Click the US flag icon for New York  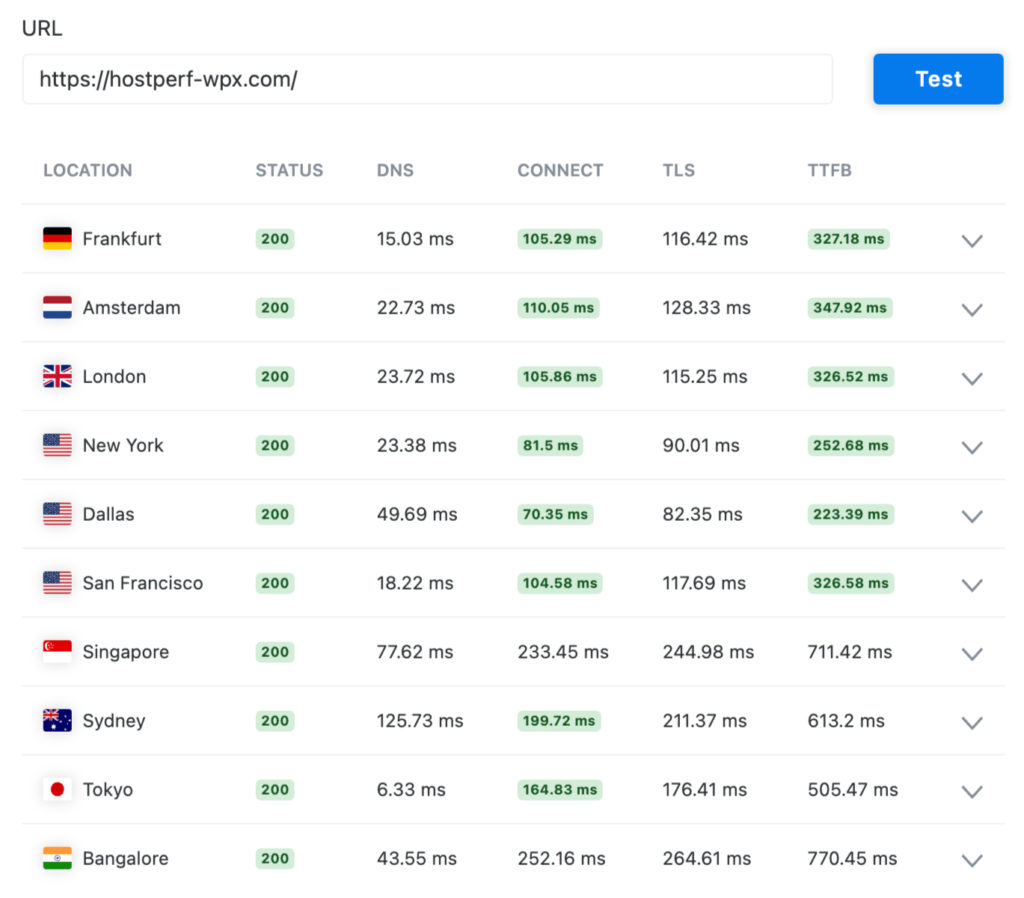pyautogui.click(x=57, y=445)
